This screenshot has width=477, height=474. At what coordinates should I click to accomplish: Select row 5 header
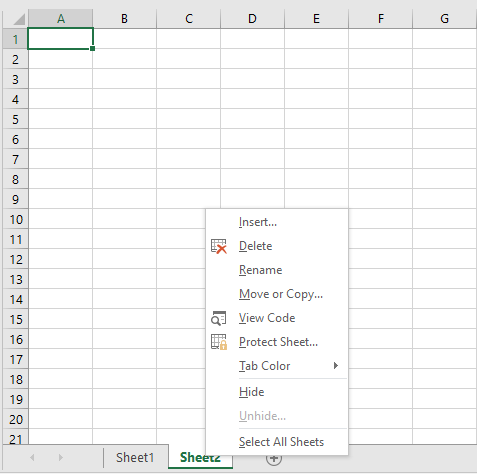(x=15, y=119)
